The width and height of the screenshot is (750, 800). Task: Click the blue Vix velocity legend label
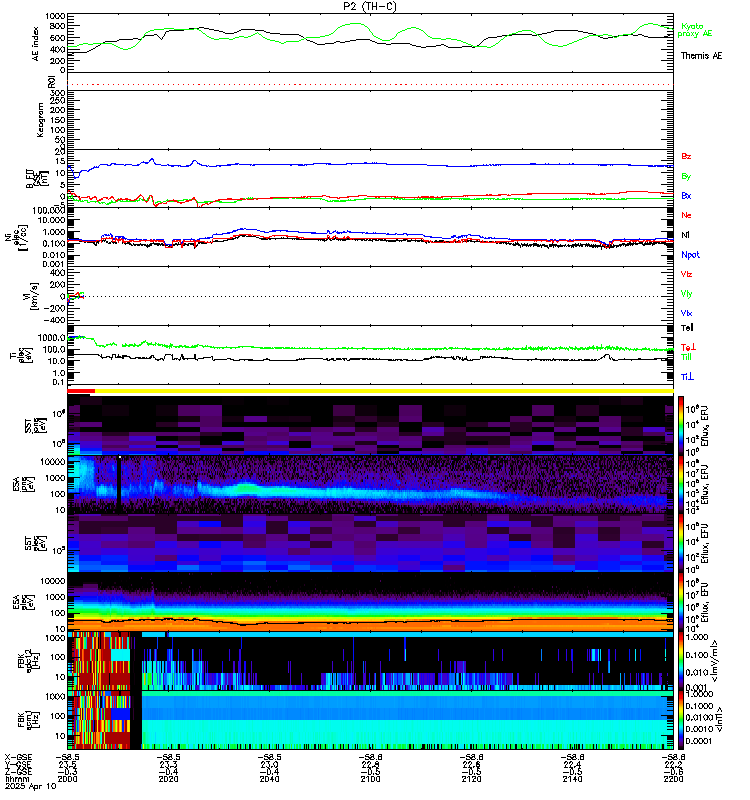click(686, 313)
